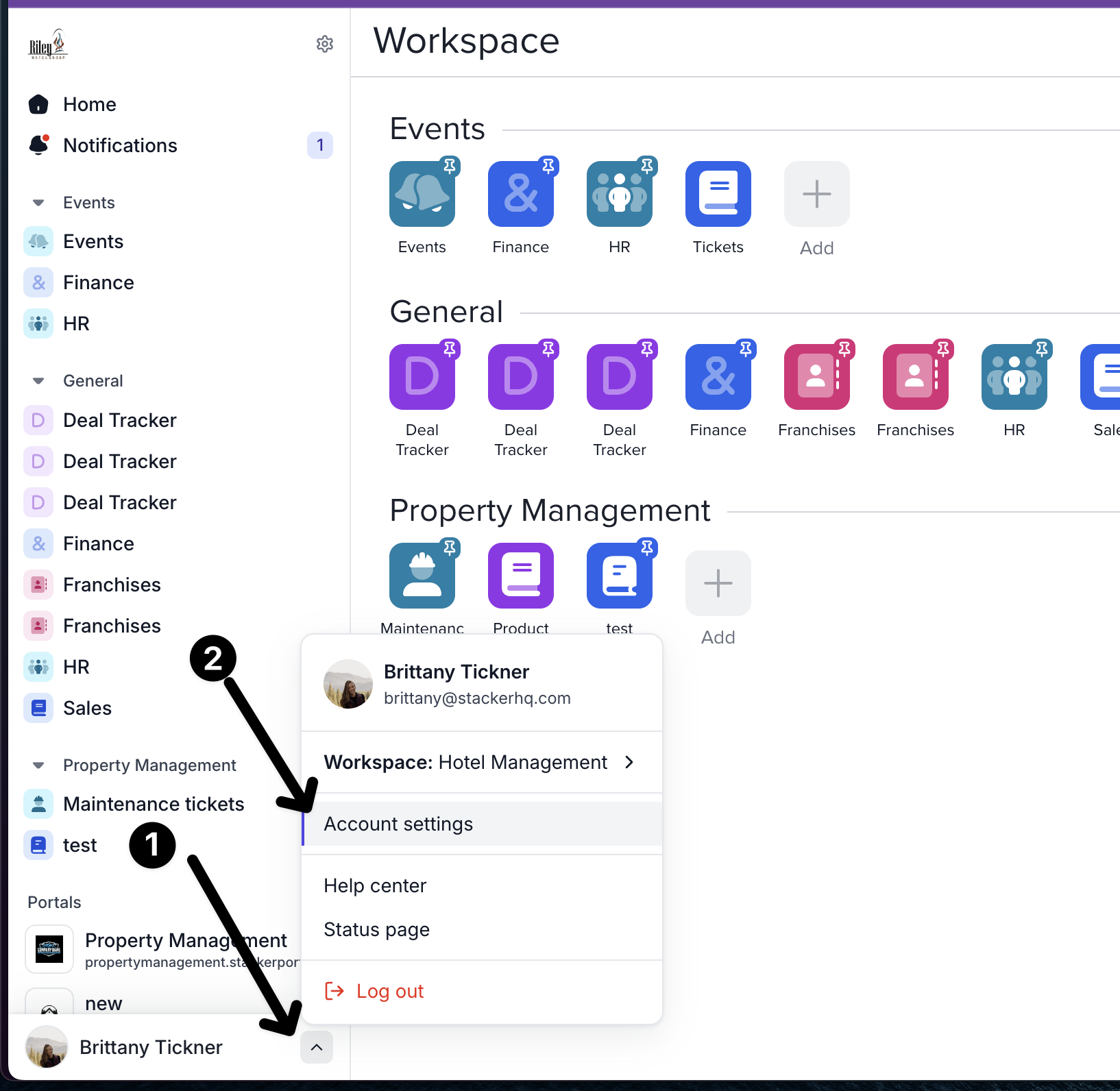1120x1091 pixels.
Task: Click Log out
Action: 389,991
